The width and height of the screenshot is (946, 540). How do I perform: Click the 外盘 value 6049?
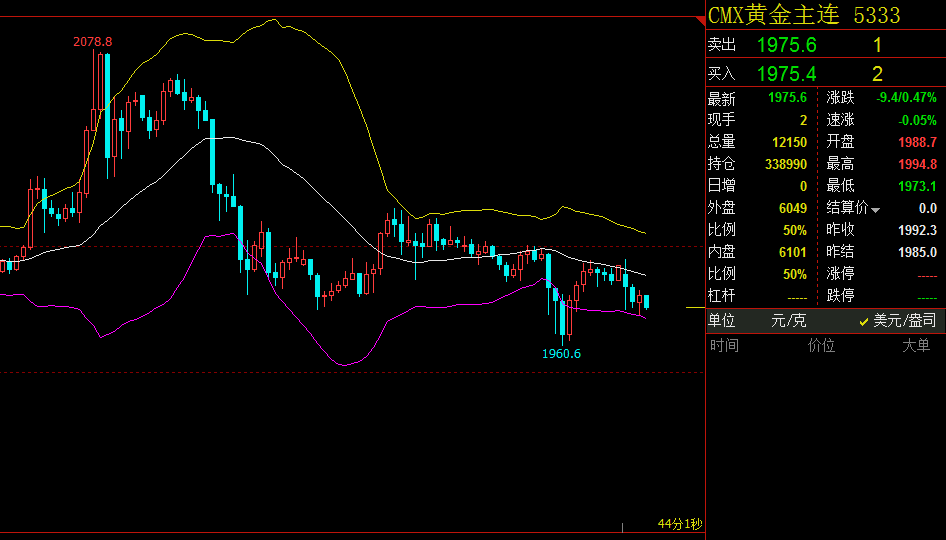coord(793,208)
